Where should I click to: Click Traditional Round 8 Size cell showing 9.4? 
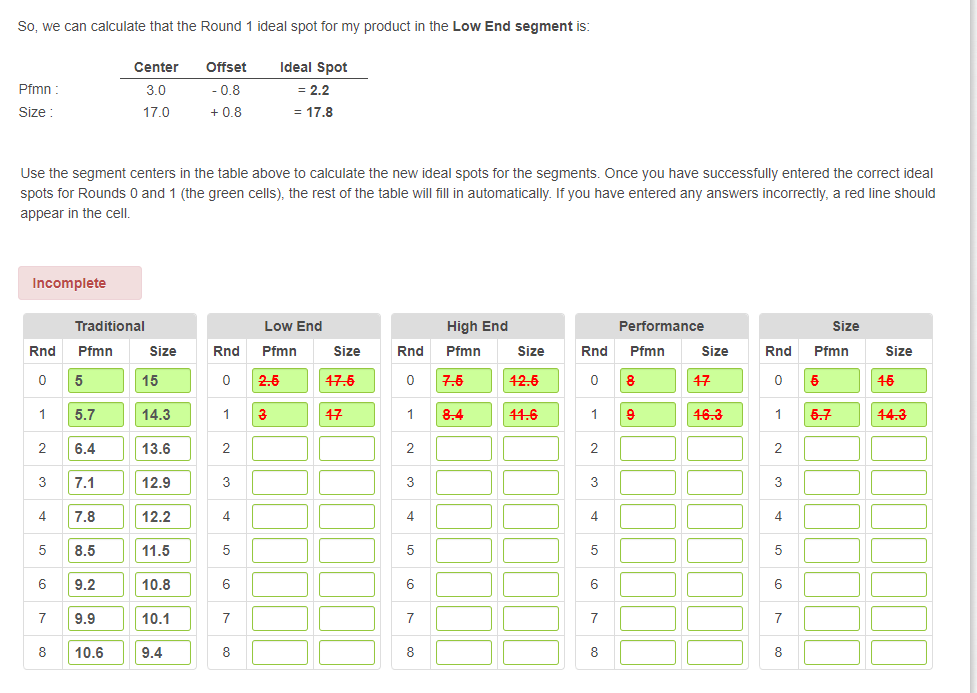coord(163,652)
